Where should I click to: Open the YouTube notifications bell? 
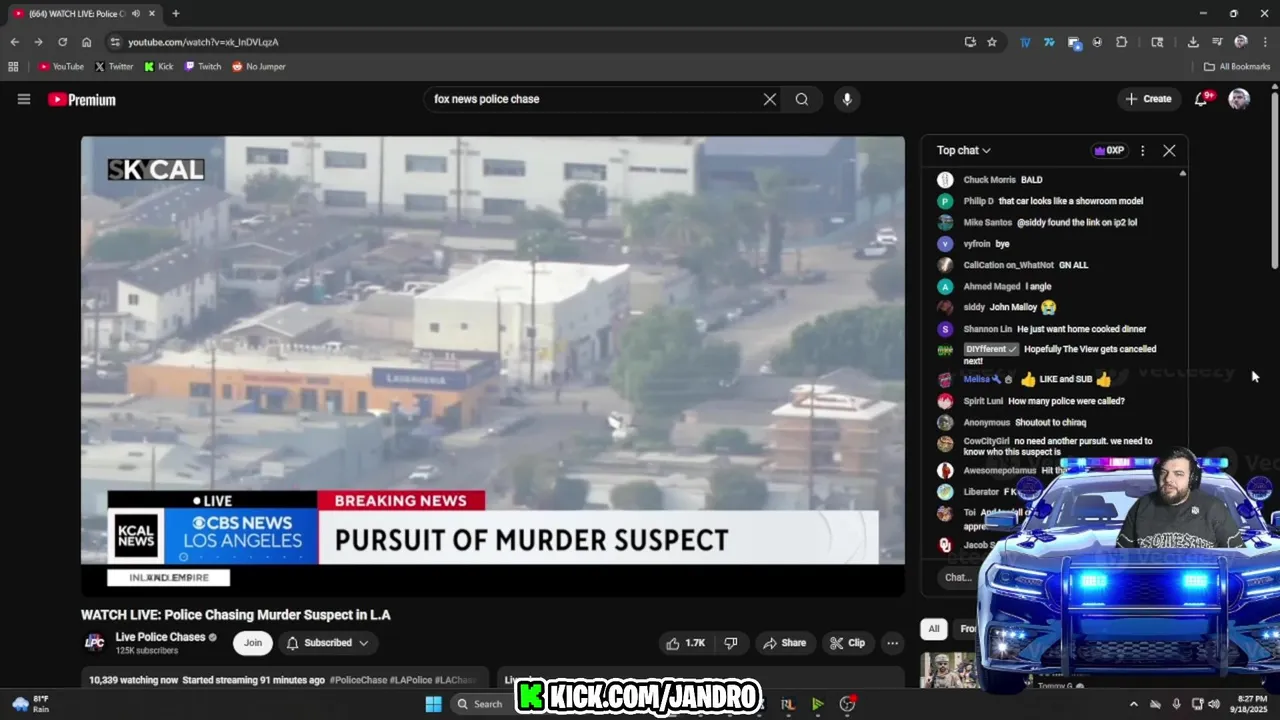click(1202, 99)
